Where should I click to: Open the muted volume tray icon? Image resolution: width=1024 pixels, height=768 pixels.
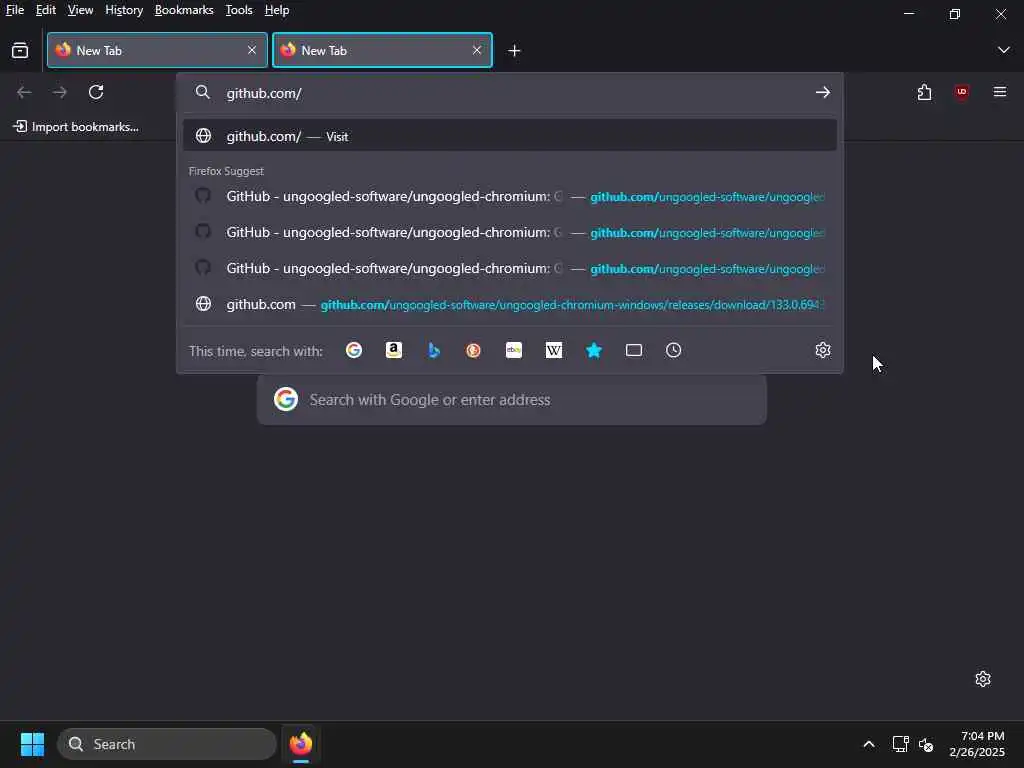[x=926, y=744]
